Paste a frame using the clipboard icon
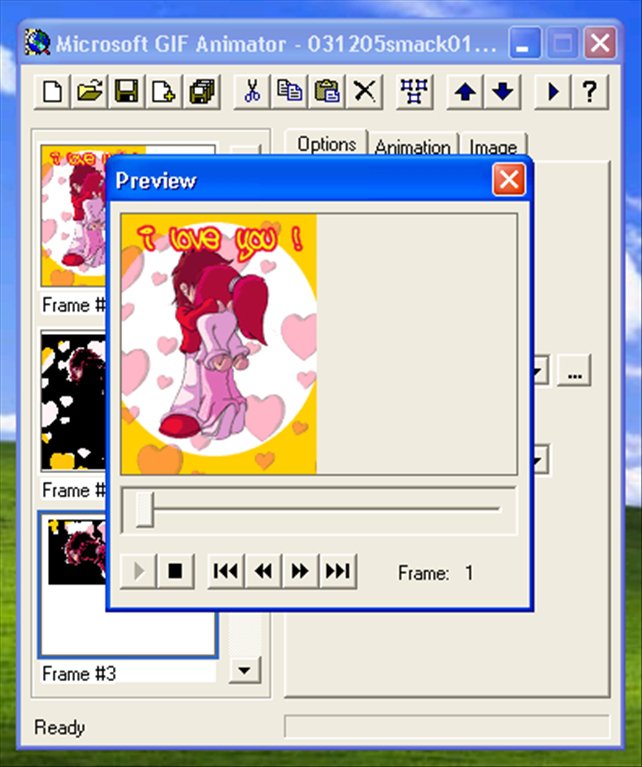The height and width of the screenshot is (767, 642). click(x=327, y=91)
